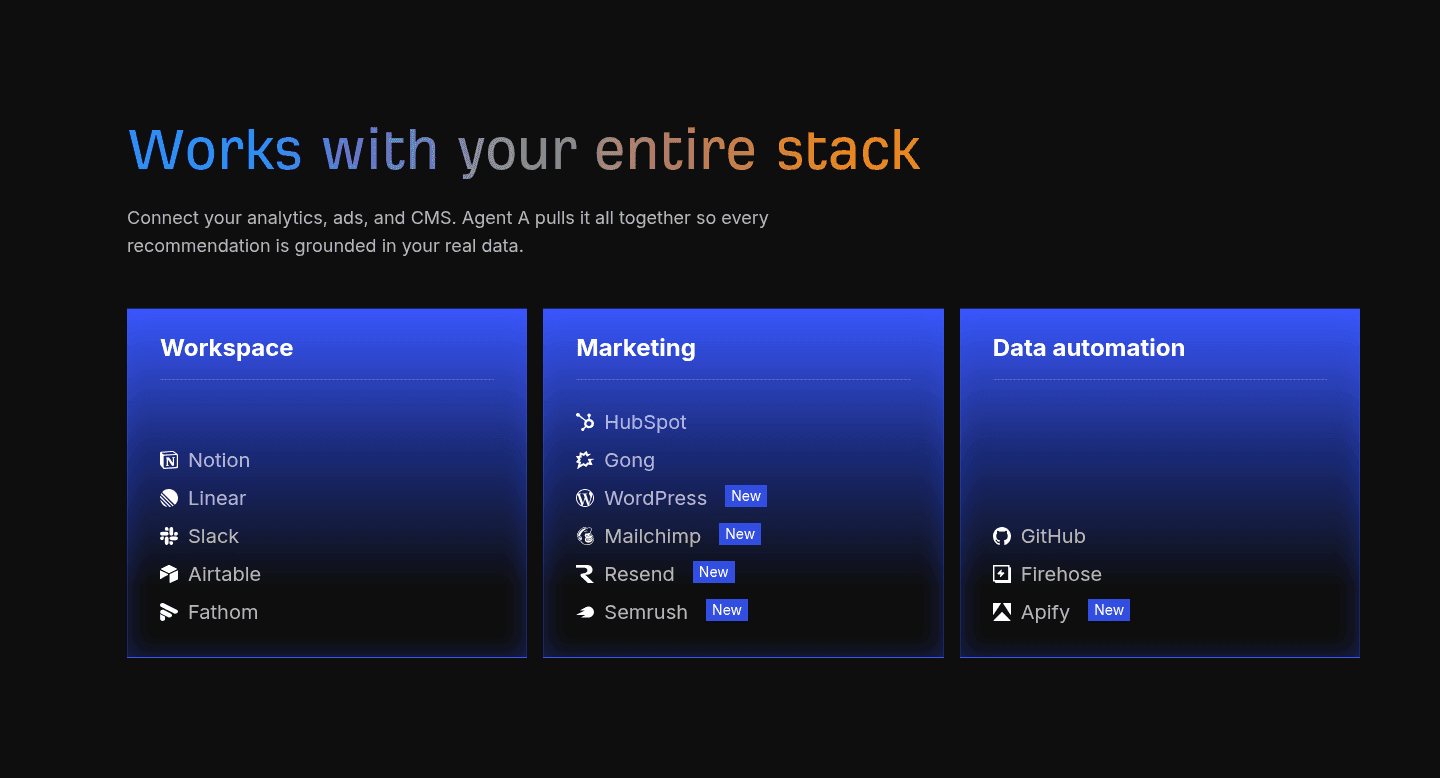Click the Workspace card heading

[x=227, y=348]
